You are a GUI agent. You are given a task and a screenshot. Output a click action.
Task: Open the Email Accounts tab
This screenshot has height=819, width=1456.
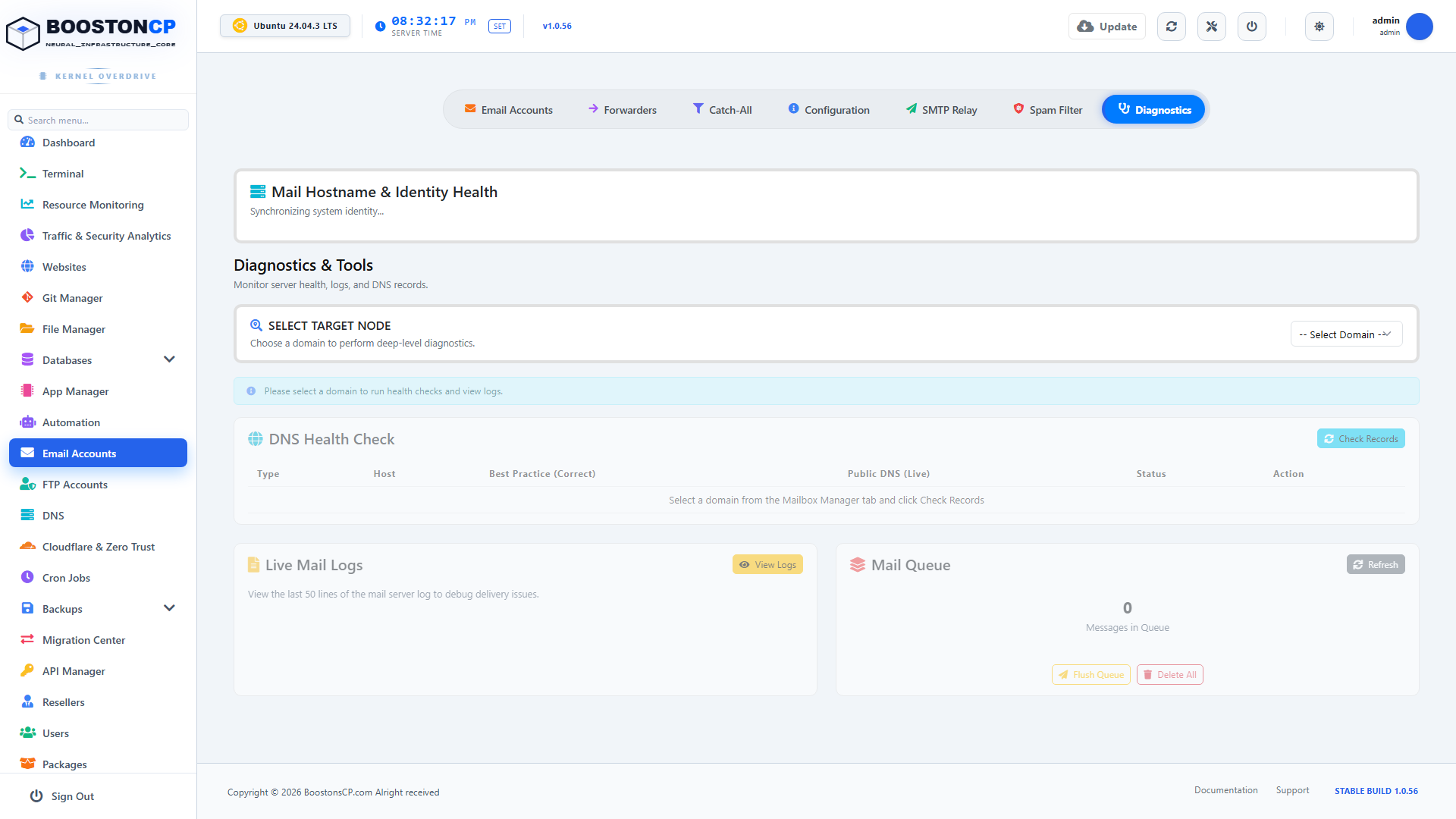(x=509, y=110)
